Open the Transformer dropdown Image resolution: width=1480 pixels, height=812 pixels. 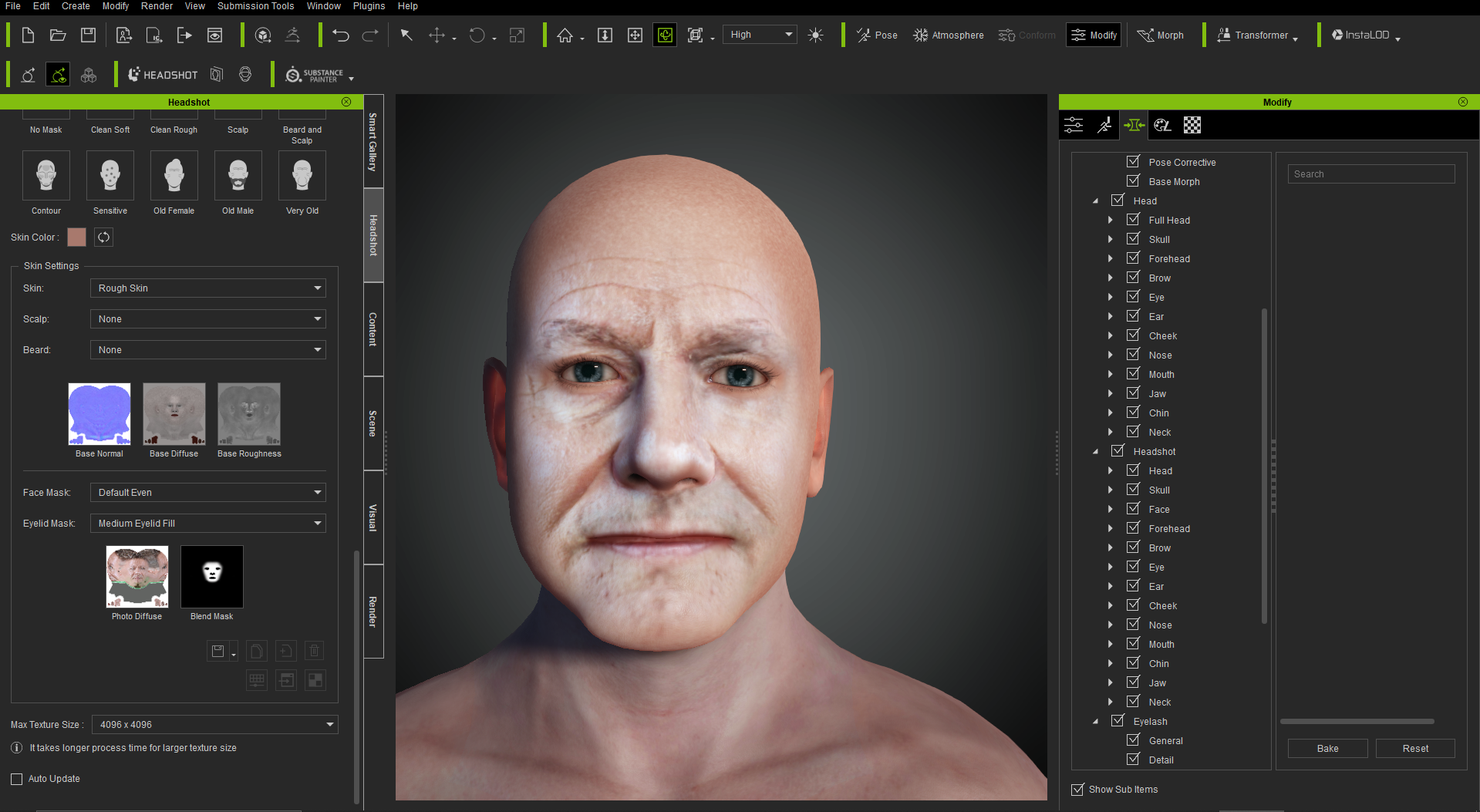1258,35
